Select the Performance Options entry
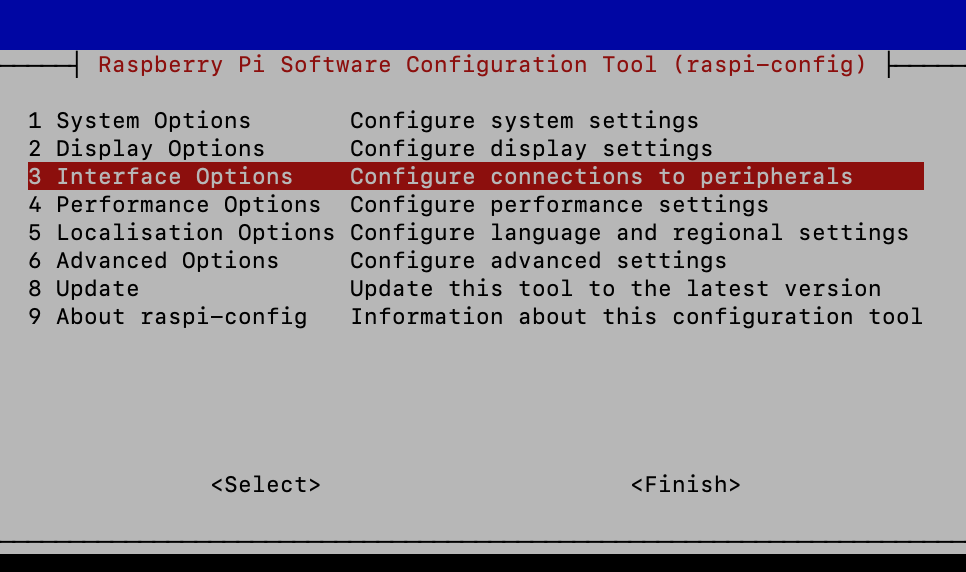 [x=175, y=205]
